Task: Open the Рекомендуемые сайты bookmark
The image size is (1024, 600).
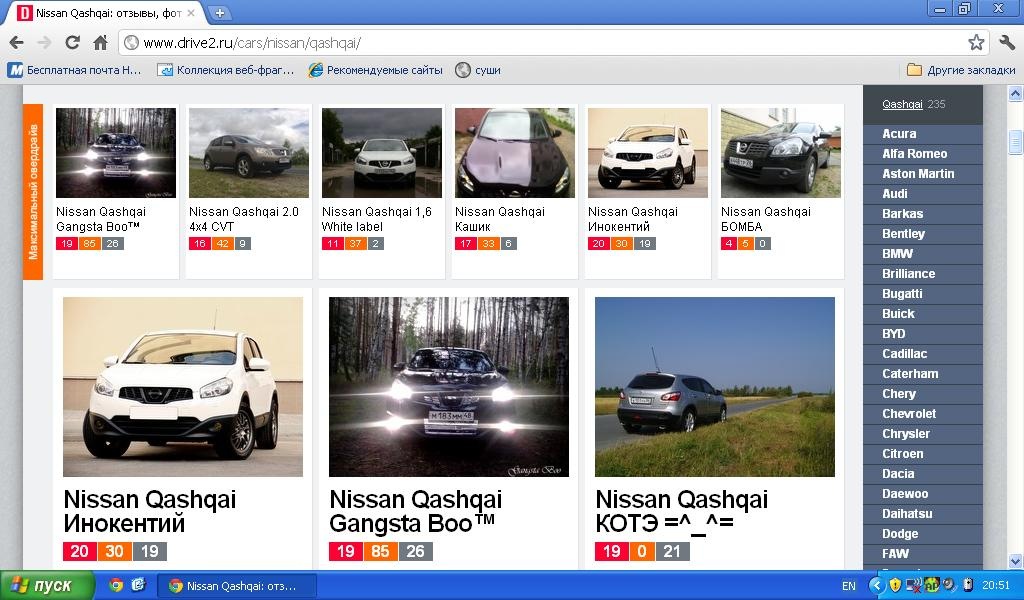Action: (x=376, y=70)
